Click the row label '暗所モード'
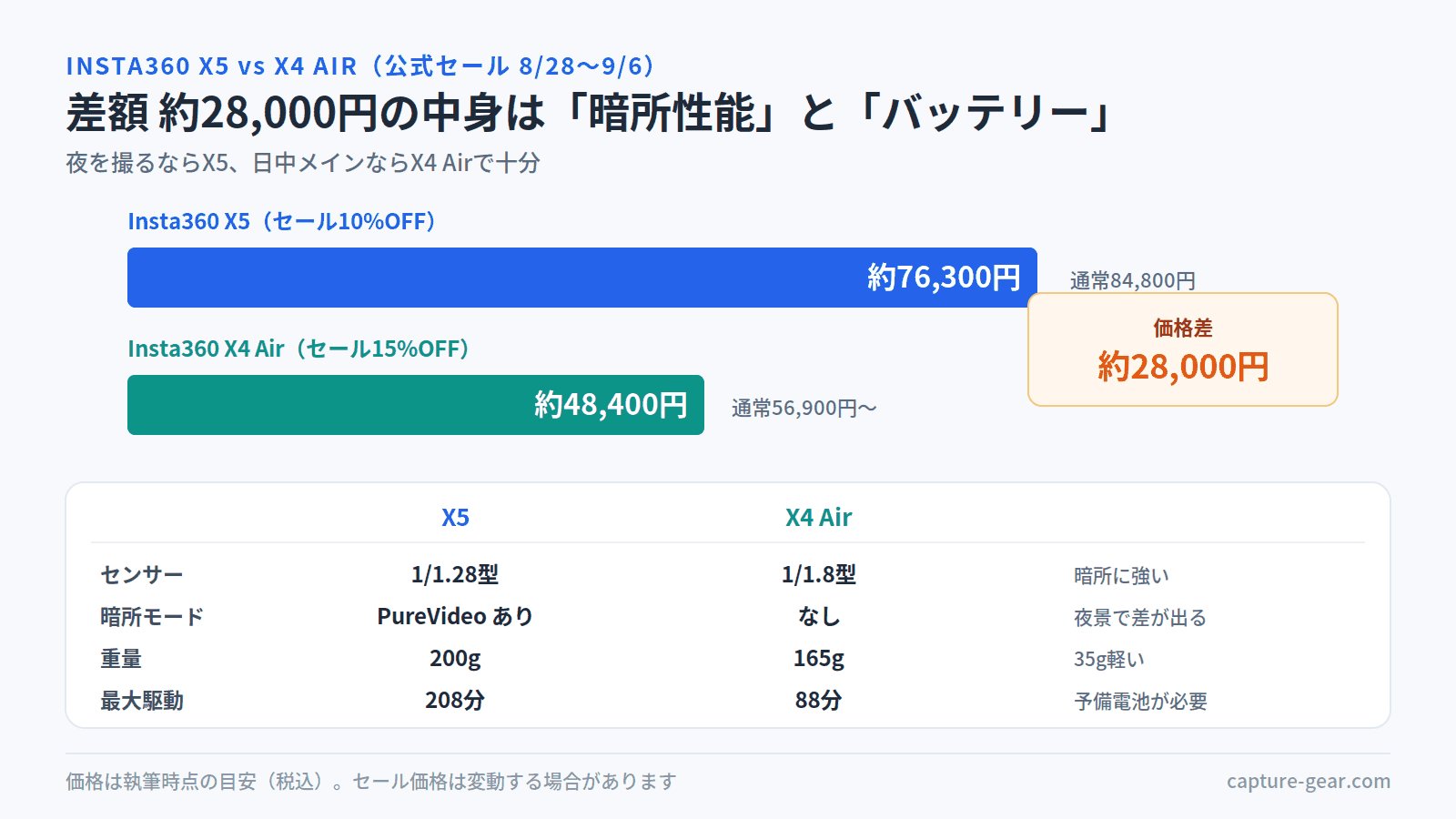1456x819 pixels. 152,616
